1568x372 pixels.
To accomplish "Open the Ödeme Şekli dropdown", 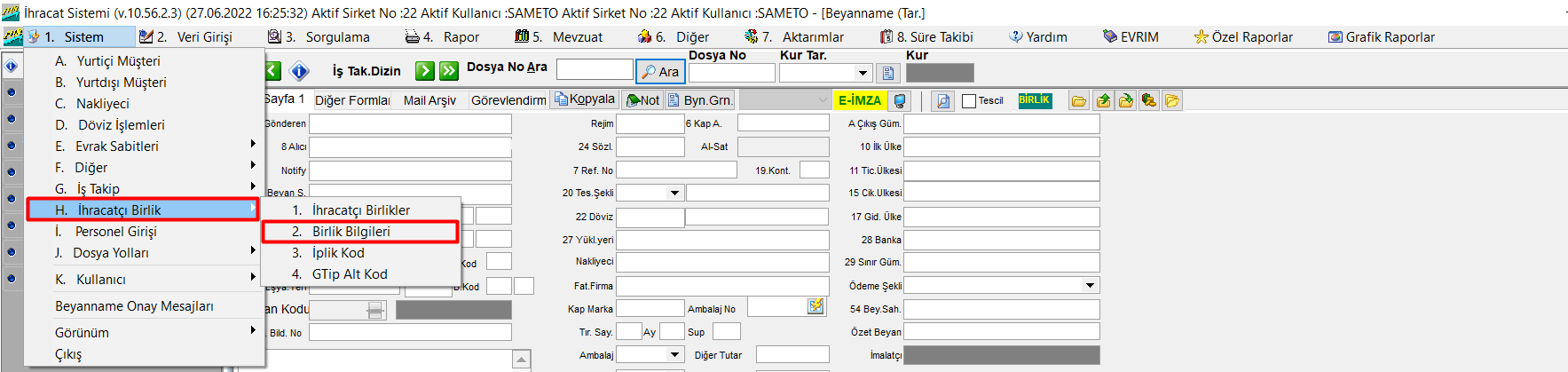I will point(1090,285).
